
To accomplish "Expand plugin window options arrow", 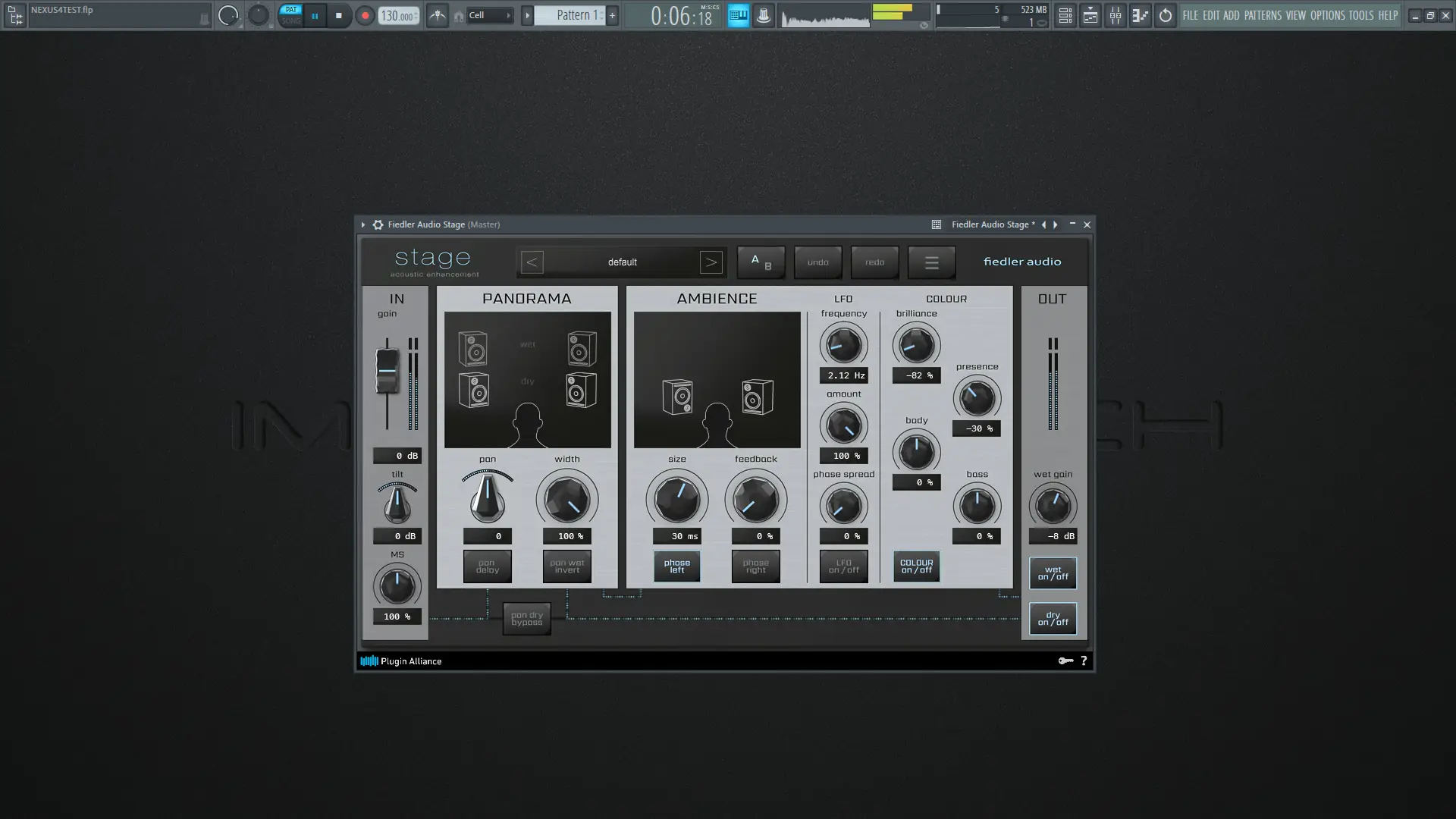I will click(363, 224).
